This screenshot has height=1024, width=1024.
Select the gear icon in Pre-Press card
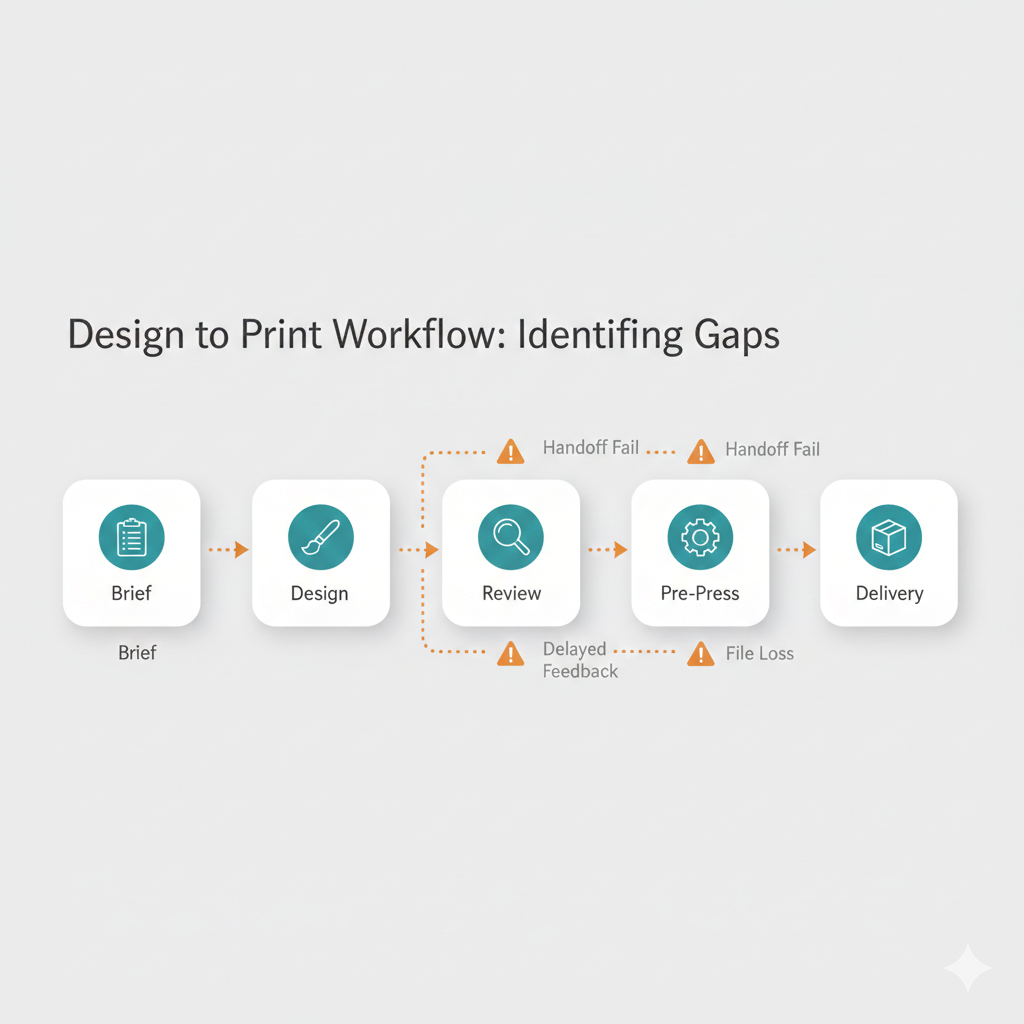click(x=700, y=537)
